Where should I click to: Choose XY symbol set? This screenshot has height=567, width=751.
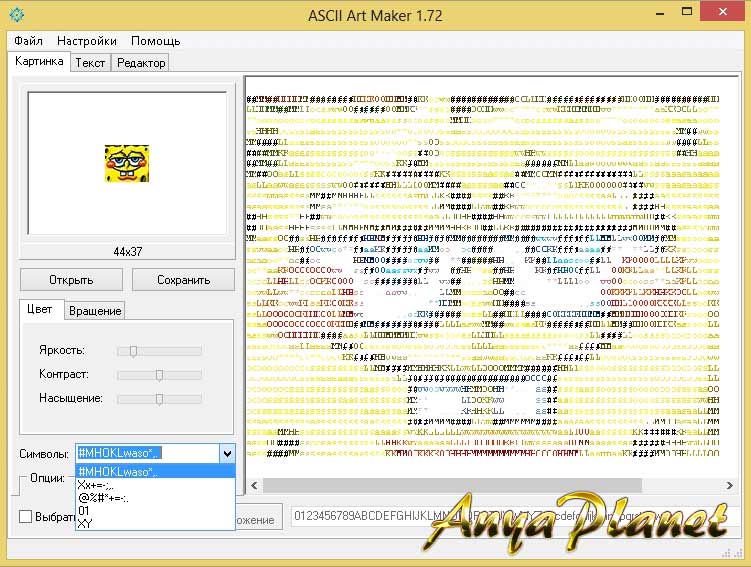(x=156, y=523)
